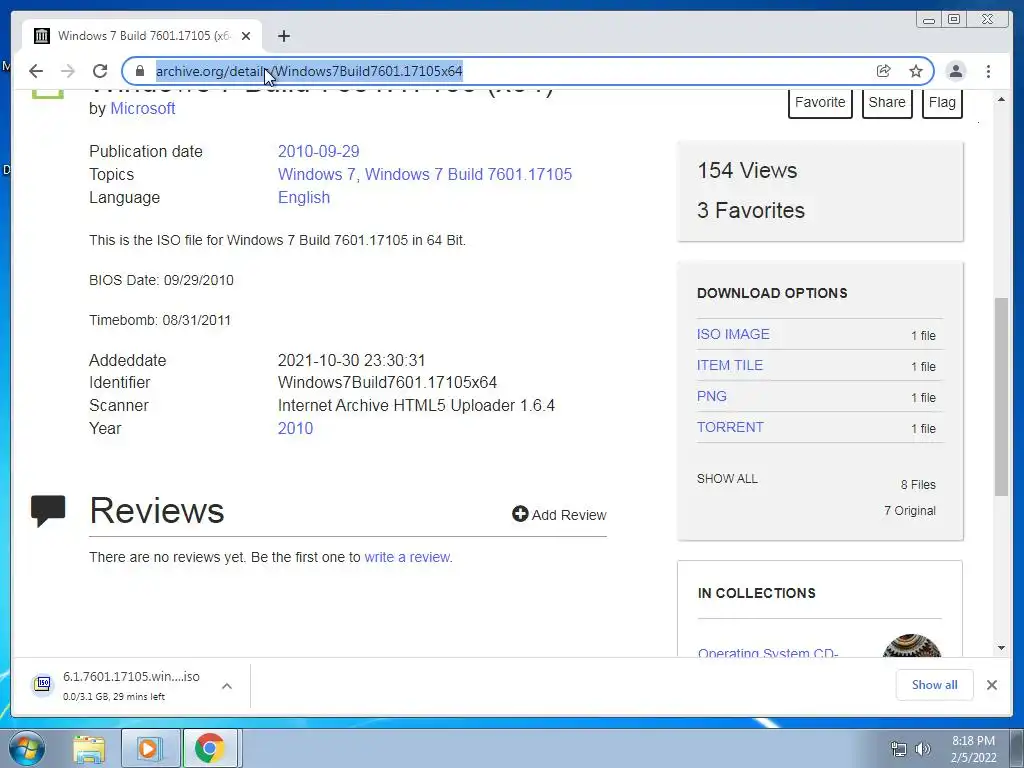
Task: Click the BIOS Date: 09/29/2010 line
Action: click(161, 280)
